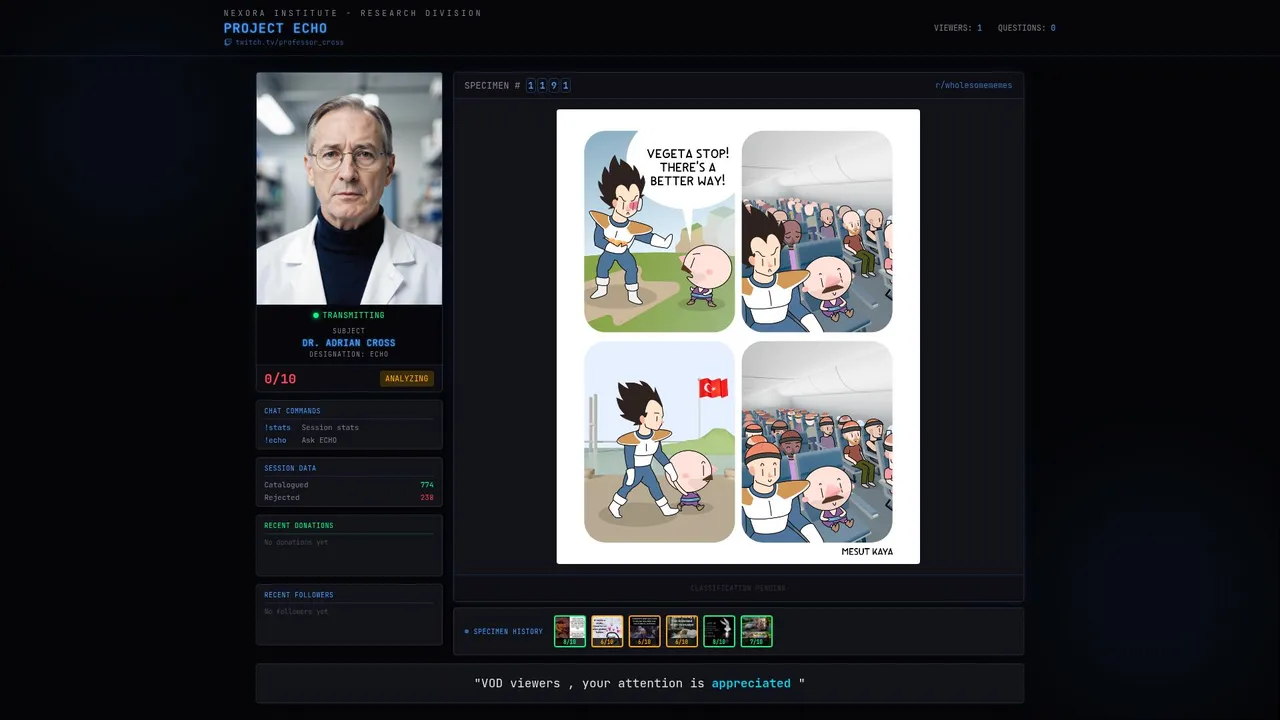
Task: Click the Vegeta comic meme image
Action: [x=738, y=337]
